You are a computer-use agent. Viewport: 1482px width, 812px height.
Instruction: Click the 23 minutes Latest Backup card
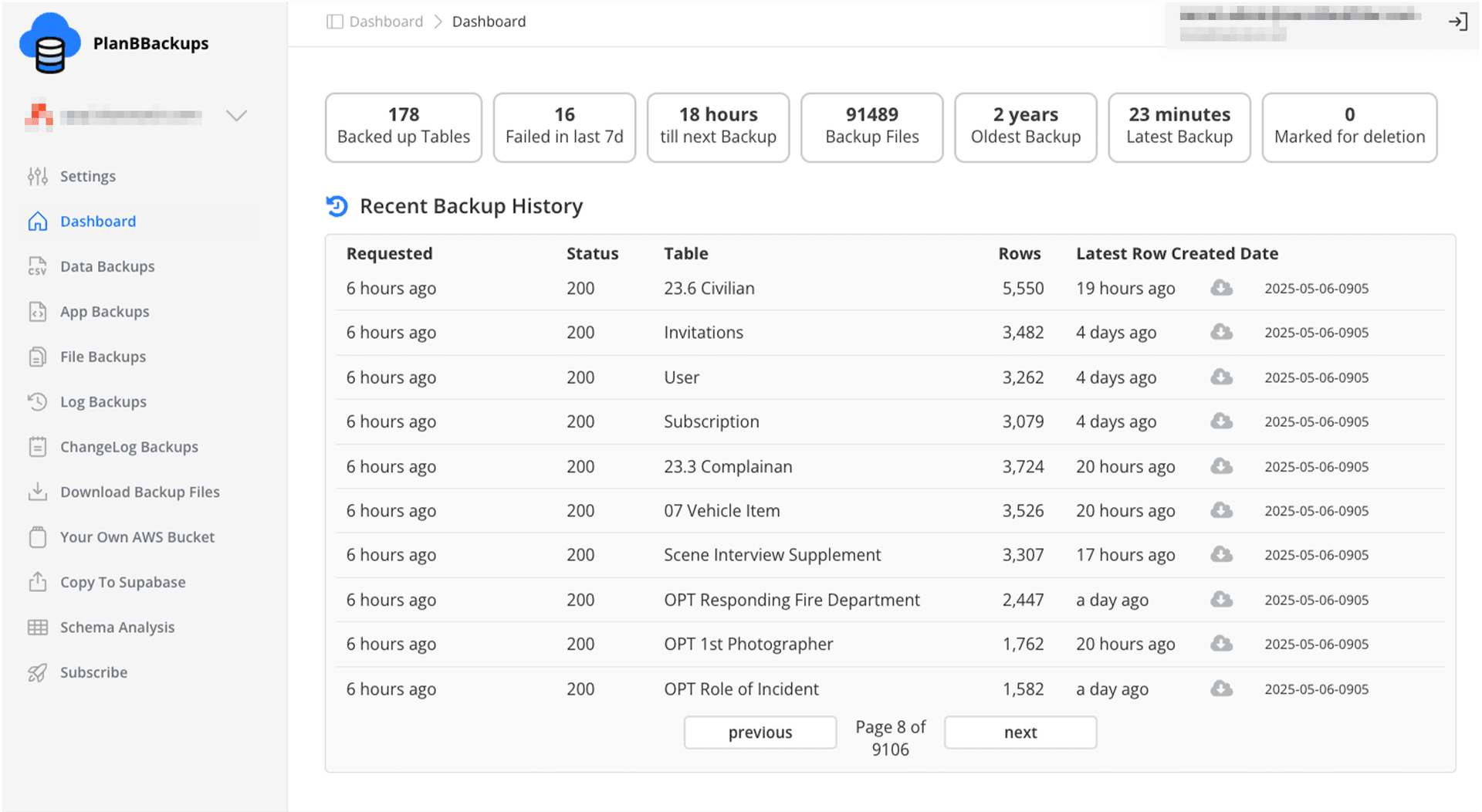pos(1179,127)
